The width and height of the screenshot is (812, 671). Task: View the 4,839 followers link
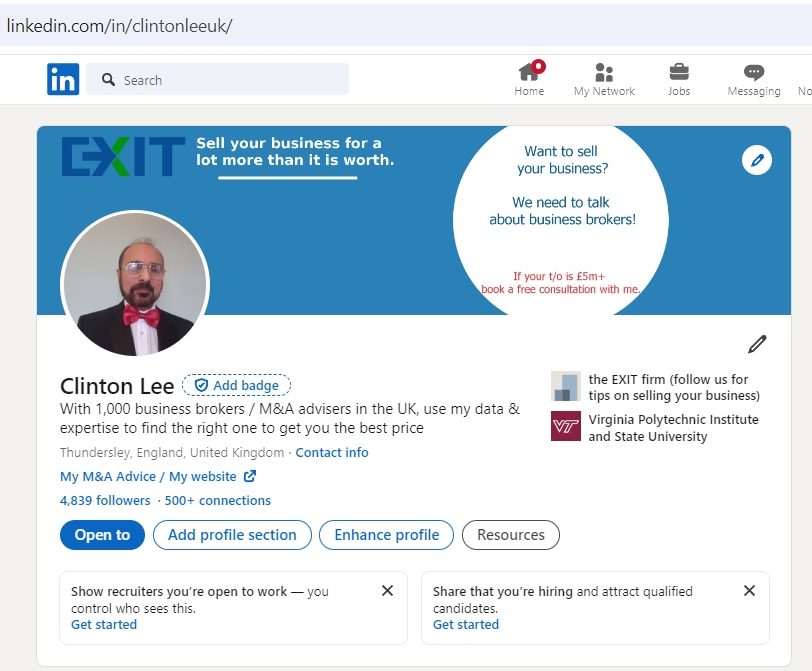click(105, 501)
